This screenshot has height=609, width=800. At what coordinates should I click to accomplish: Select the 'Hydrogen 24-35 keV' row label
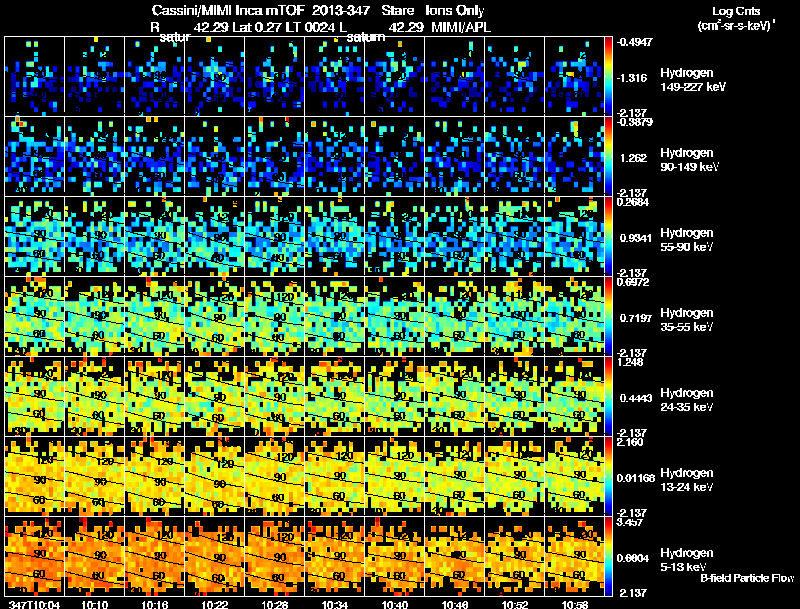point(687,400)
